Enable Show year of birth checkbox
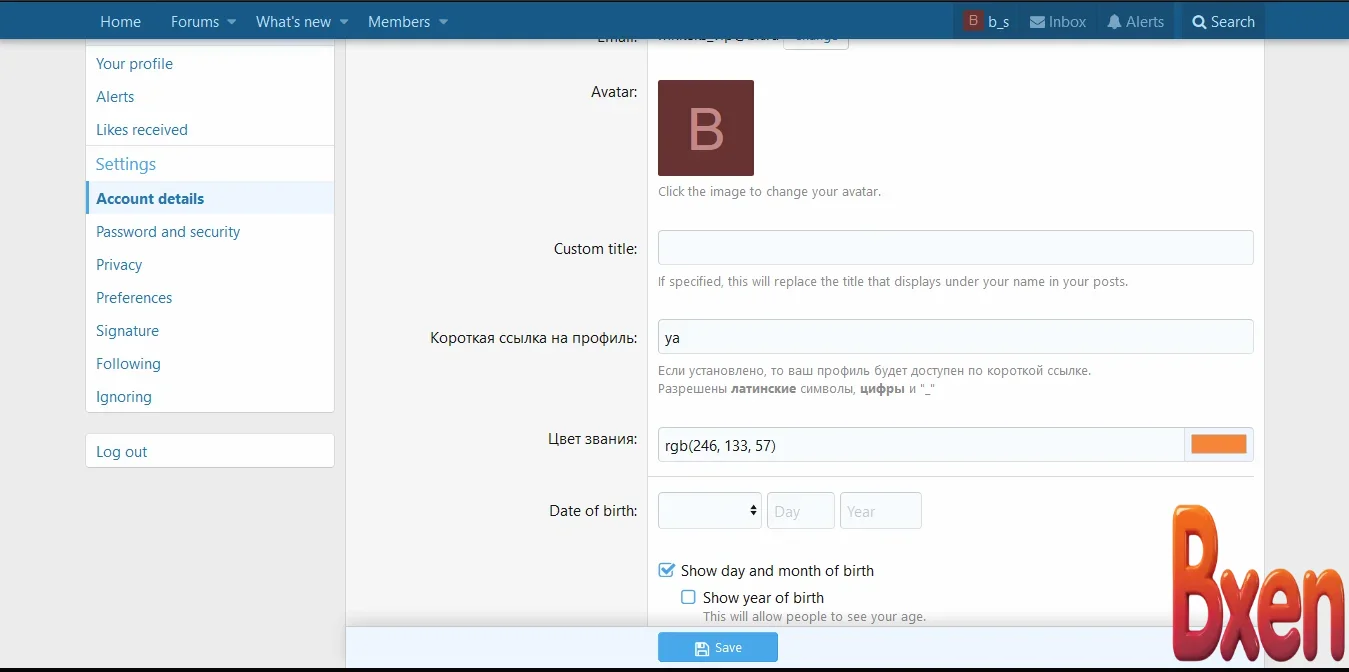Screen dimensions: 1349x672 tap(688, 597)
